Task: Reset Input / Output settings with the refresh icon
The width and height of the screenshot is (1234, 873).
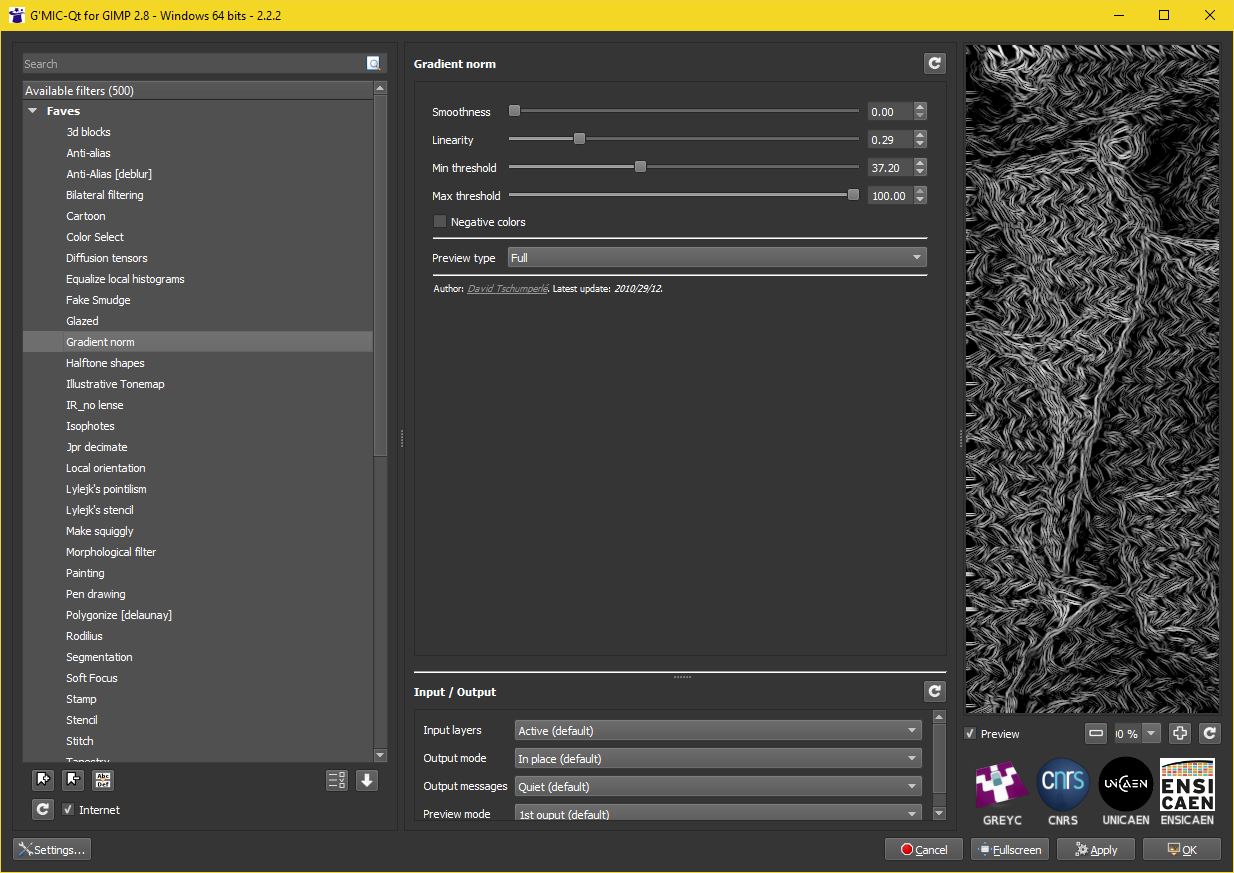Action: tap(934, 691)
